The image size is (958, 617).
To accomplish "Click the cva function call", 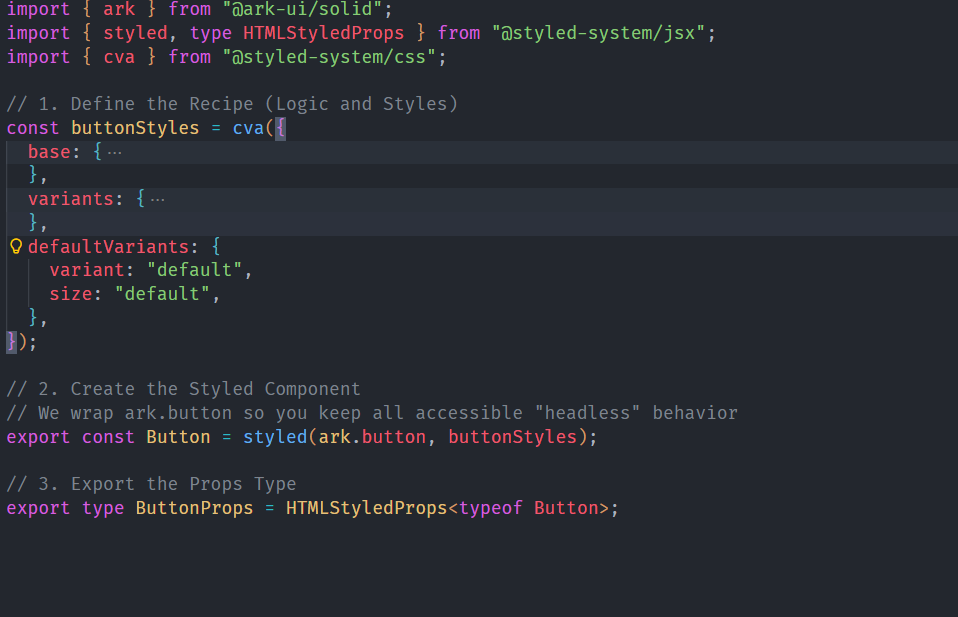I will tap(248, 128).
